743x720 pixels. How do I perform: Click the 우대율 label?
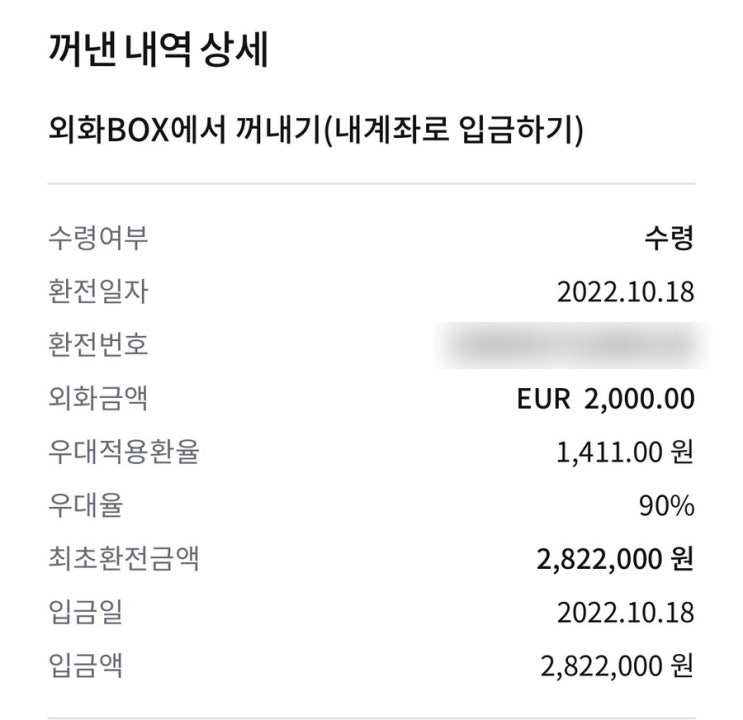(86, 505)
